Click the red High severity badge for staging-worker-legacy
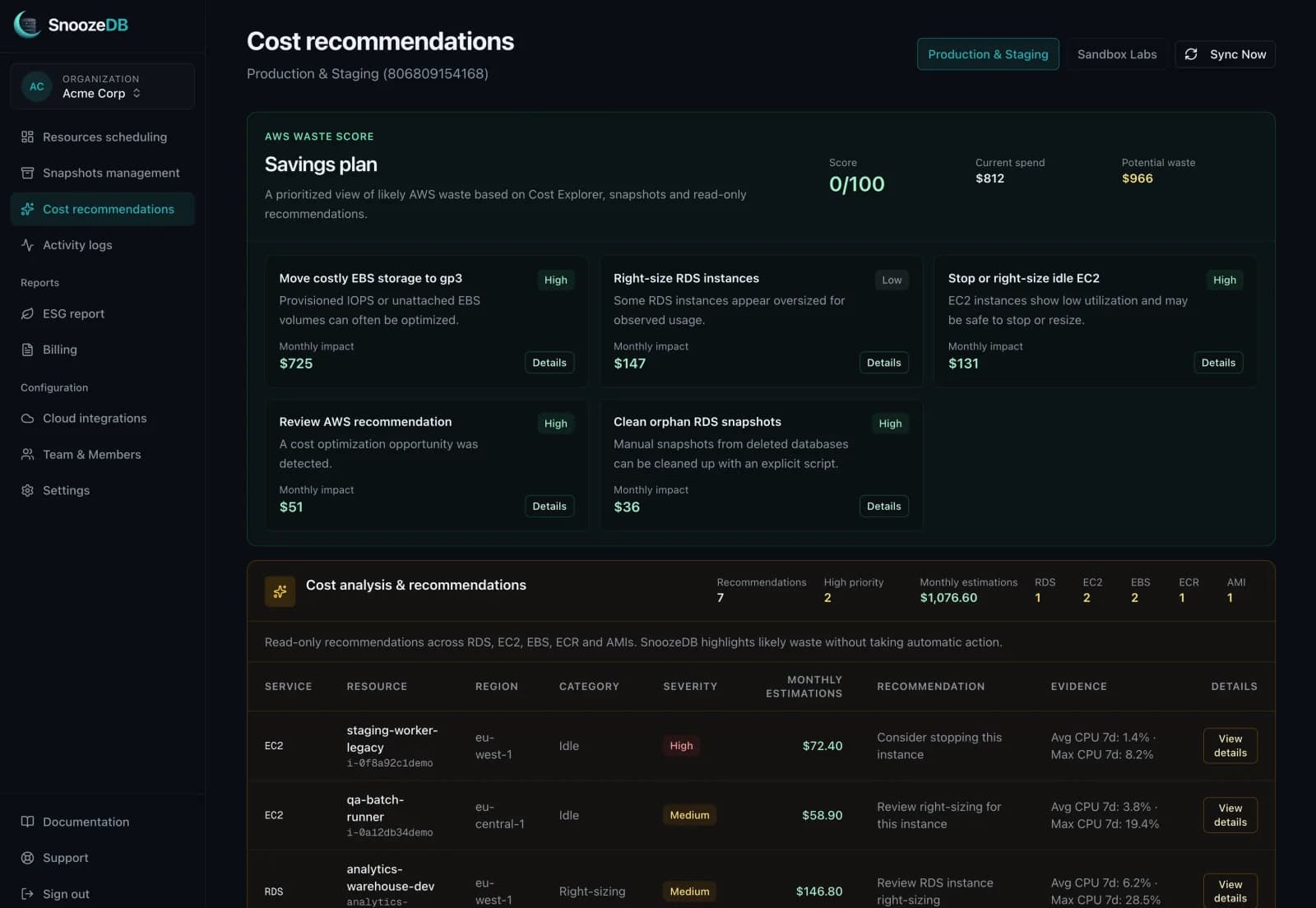 click(x=681, y=746)
